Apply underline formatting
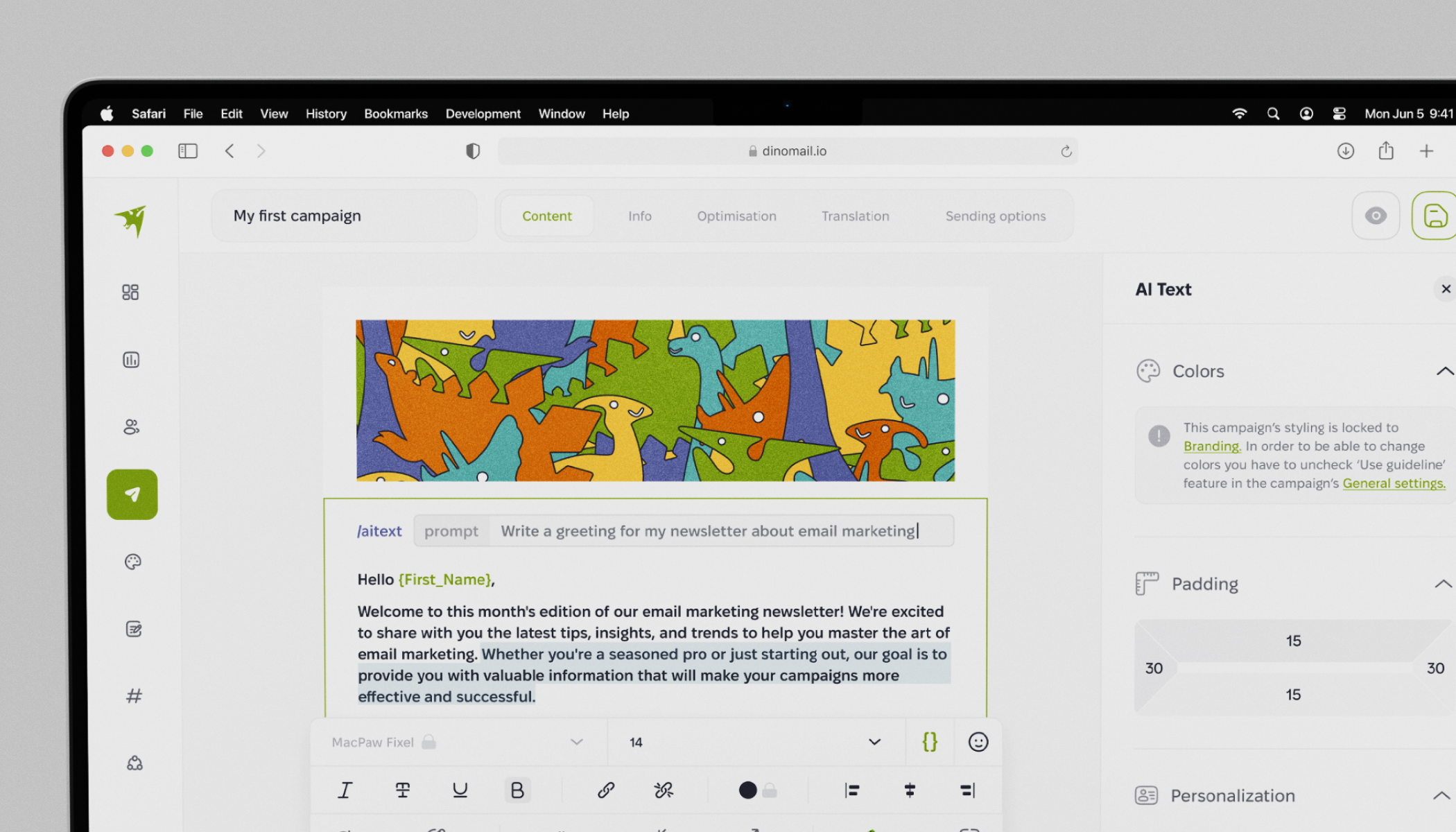Screen dimensions: 1456x832 (460, 790)
